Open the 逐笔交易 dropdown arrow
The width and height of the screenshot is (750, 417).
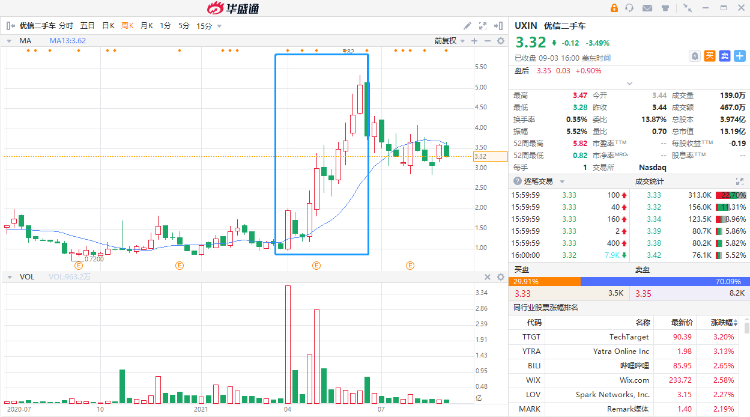[562, 182]
